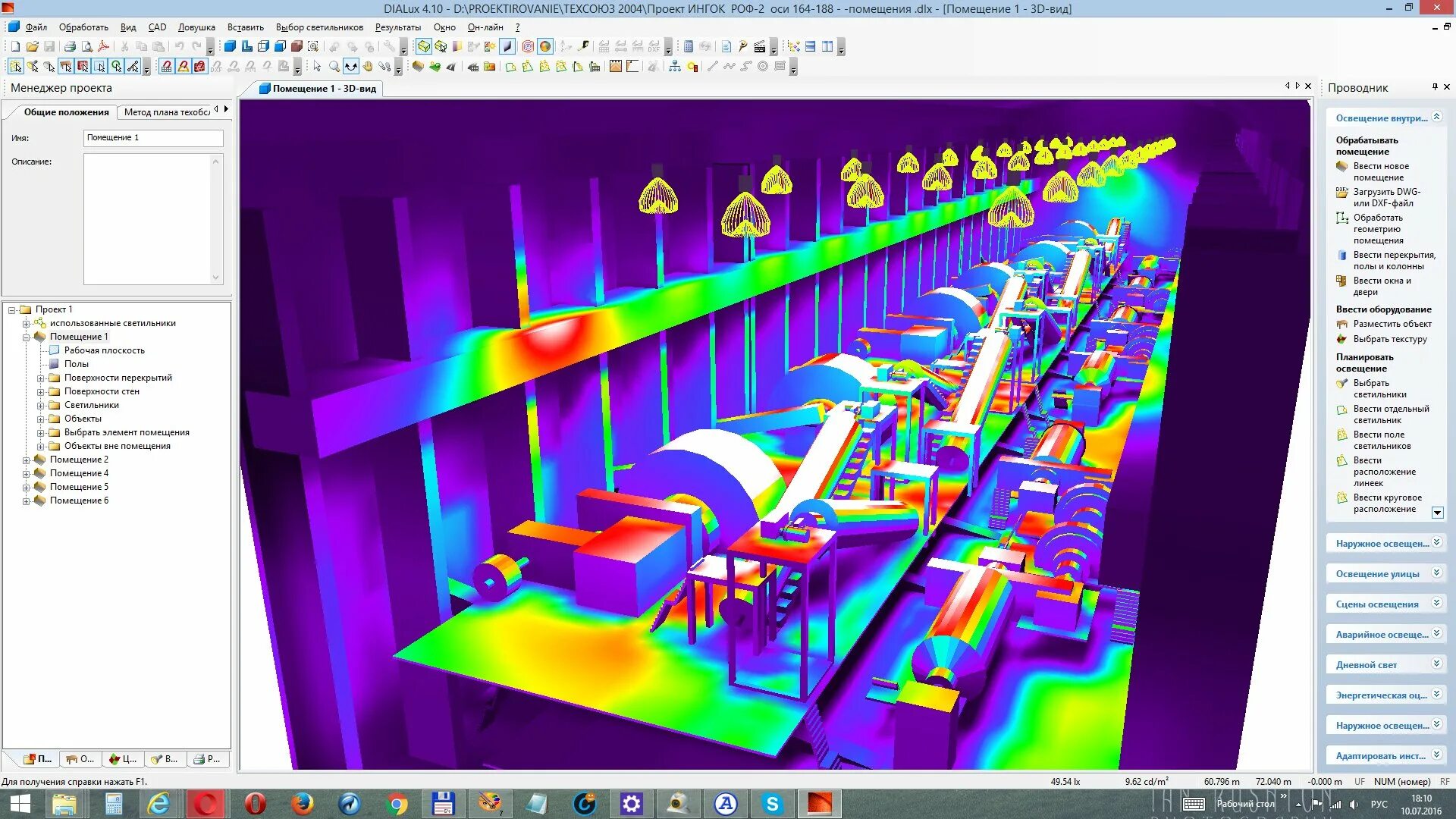This screenshot has height=819, width=1456.
Task: Switch to the Метод плана техобслуживания tab
Action: pyautogui.click(x=167, y=112)
